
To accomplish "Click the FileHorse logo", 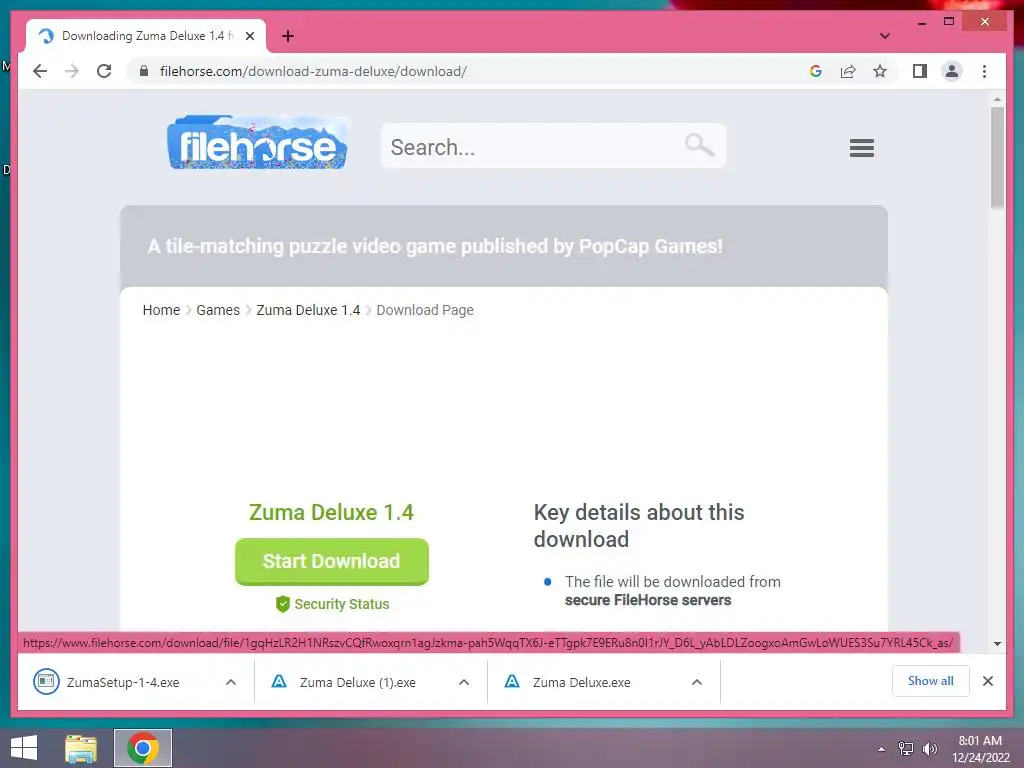I will point(258,143).
